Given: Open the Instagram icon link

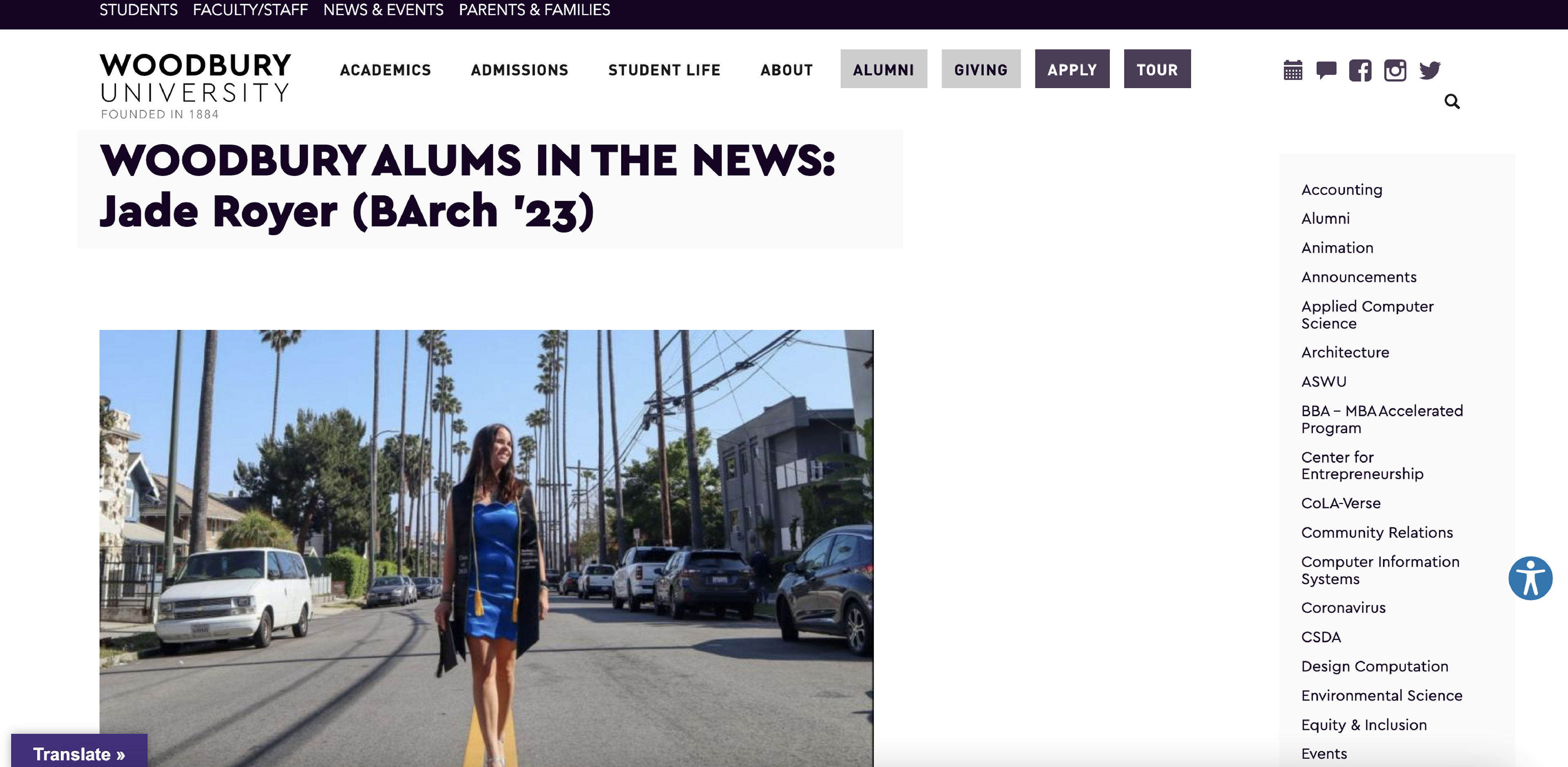Looking at the screenshot, I should [1395, 70].
